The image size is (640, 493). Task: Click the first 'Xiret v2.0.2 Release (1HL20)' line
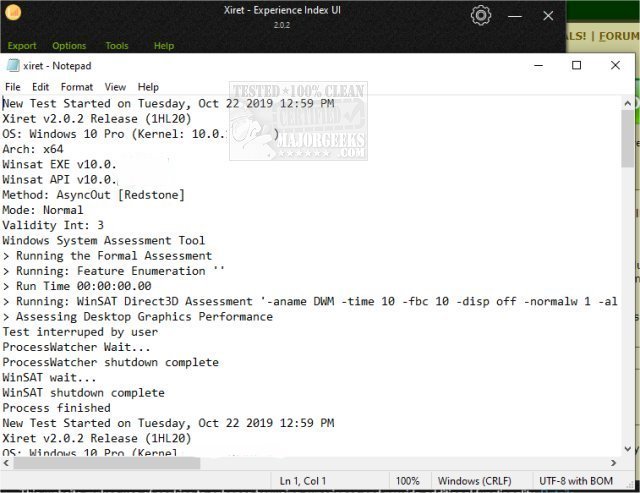click(x=97, y=119)
